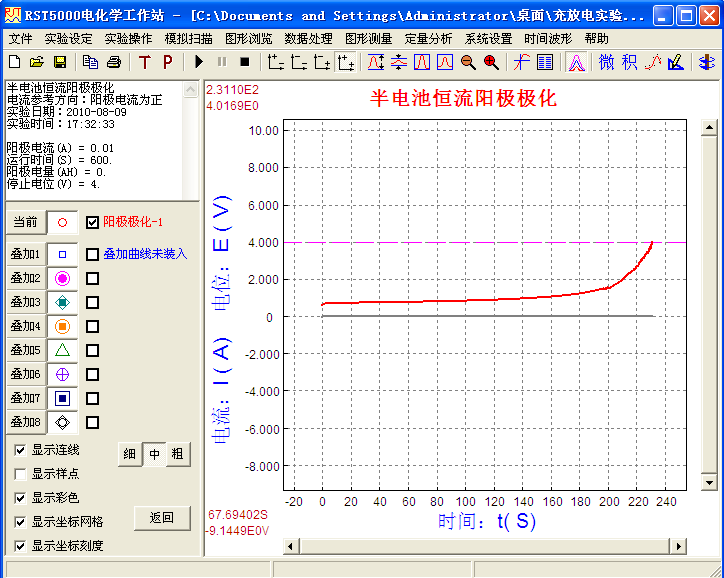
Task: Click the Print icon in toolbar
Action: point(114,62)
